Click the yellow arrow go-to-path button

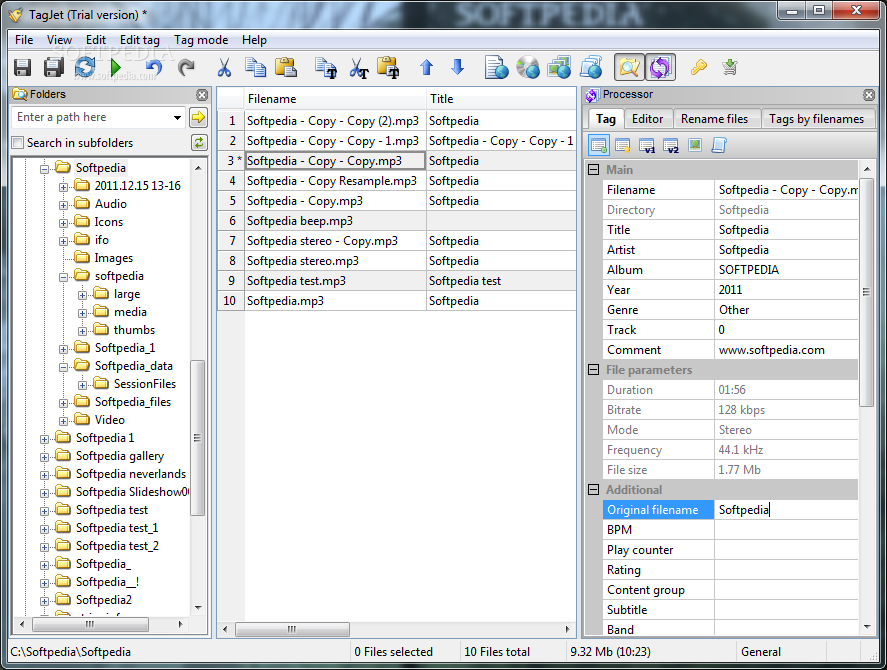tap(199, 117)
